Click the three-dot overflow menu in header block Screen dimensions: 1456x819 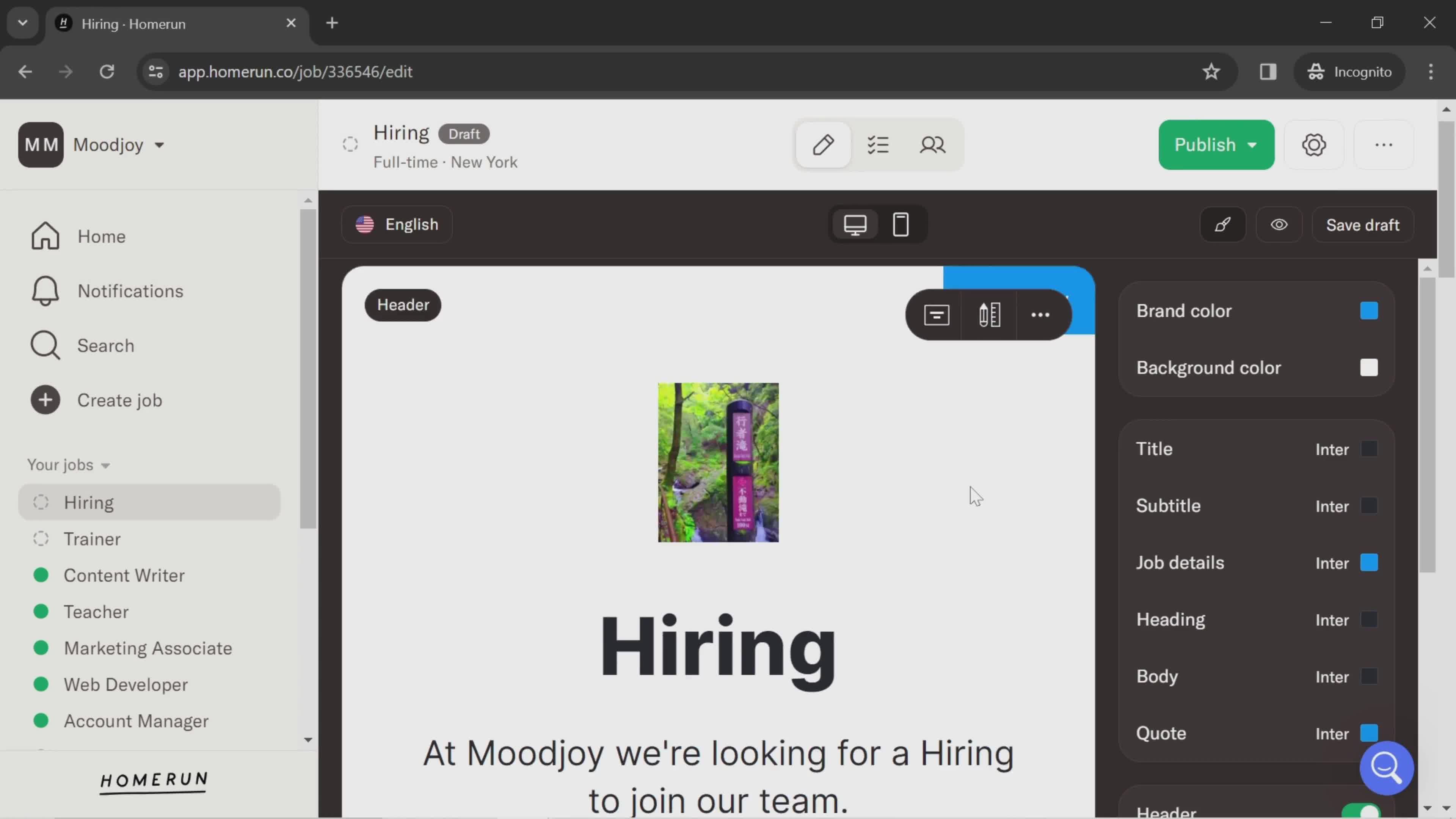1040,314
